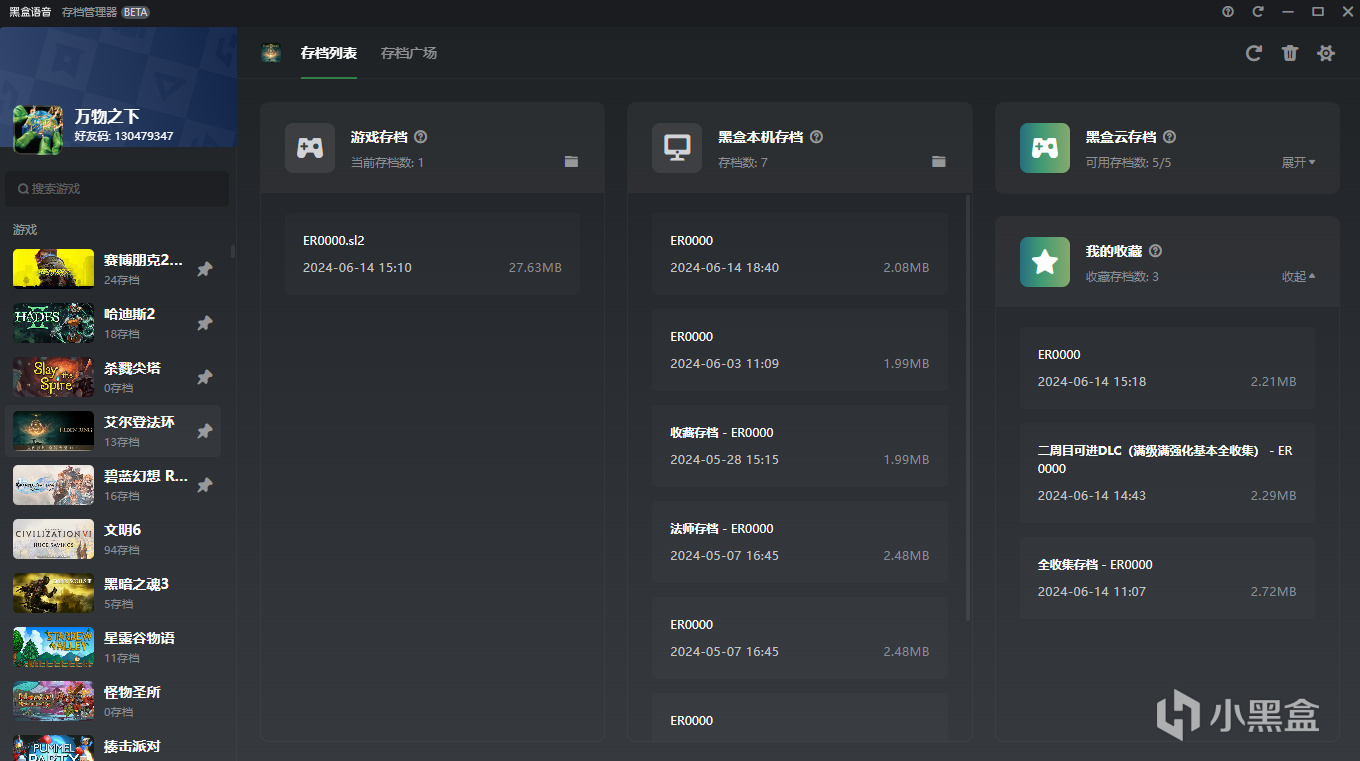Show help for 黑盒云存档 question mark

tap(1169, 137)
